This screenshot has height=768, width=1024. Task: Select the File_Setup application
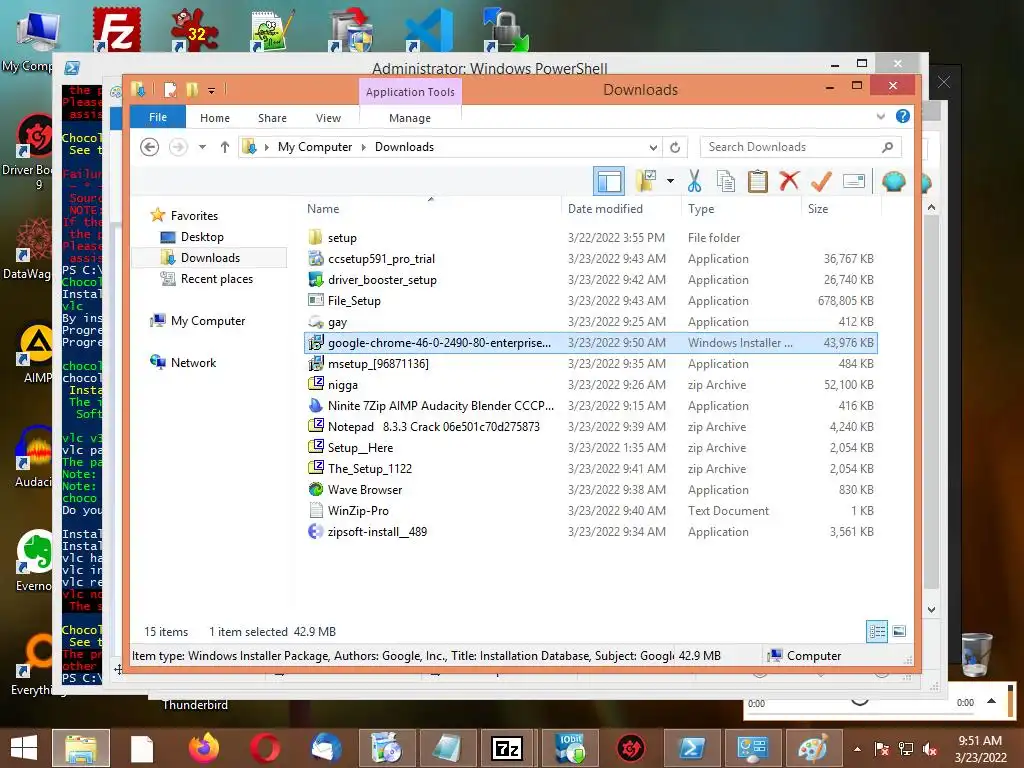coord(591,300)
